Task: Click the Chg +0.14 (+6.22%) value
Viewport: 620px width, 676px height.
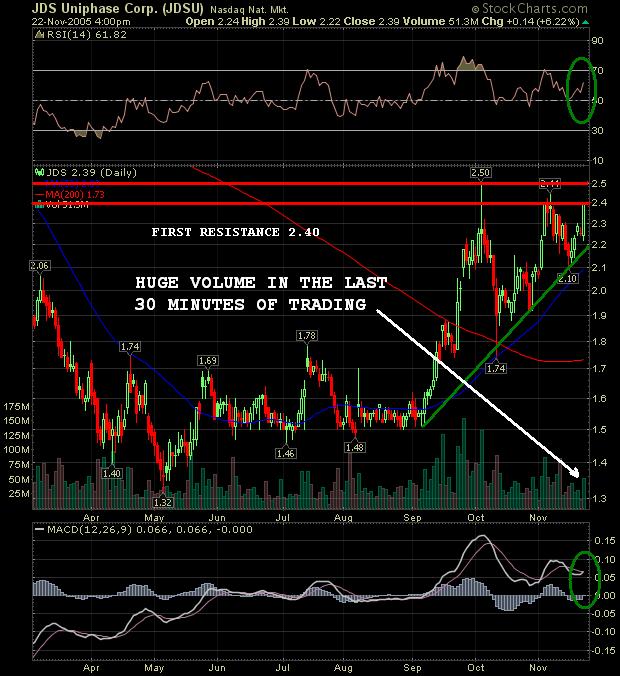Action: 530,21
